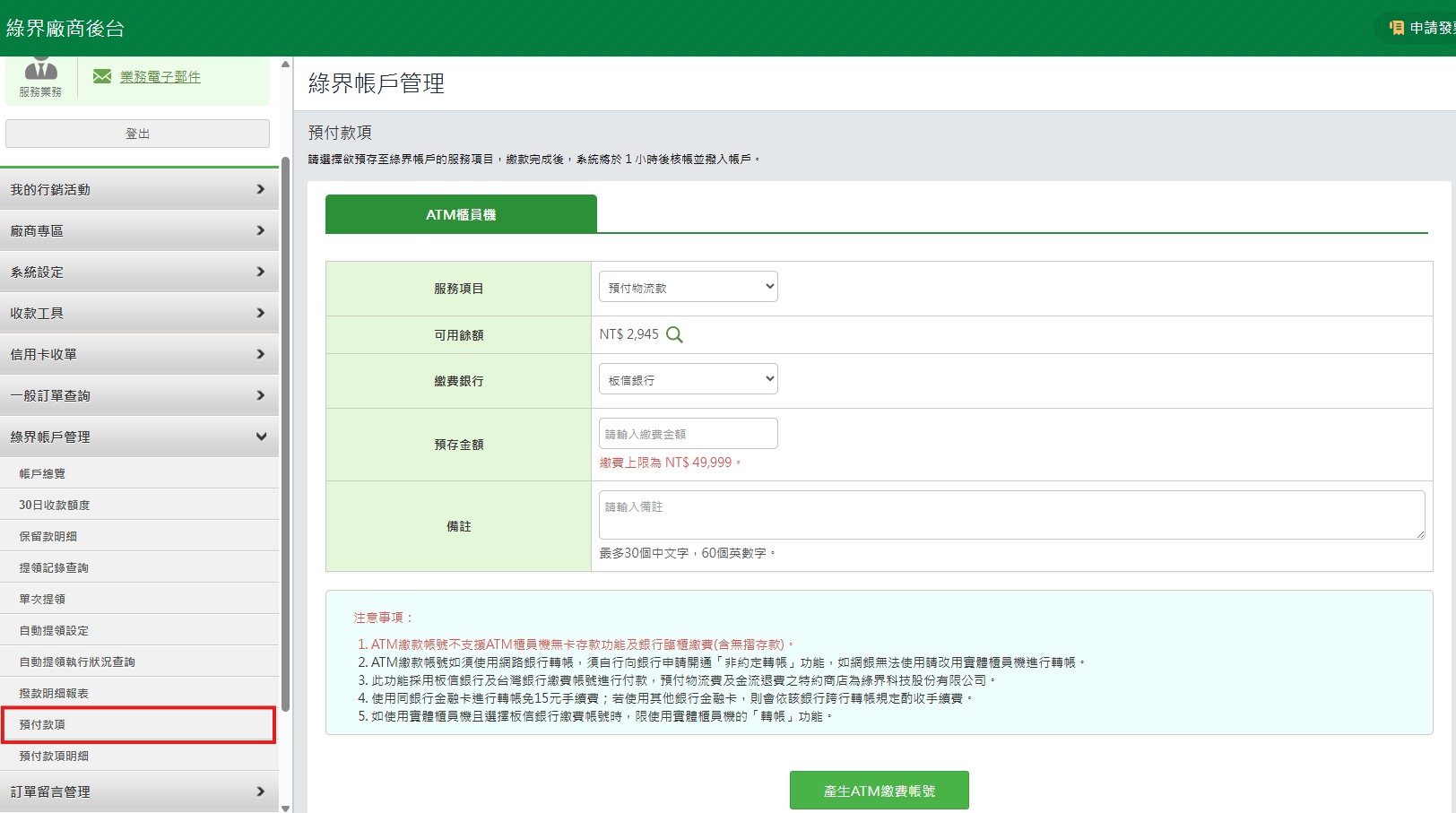Click the 產生ATM繳費帳號 button
1456x813 pixels.
879,790
